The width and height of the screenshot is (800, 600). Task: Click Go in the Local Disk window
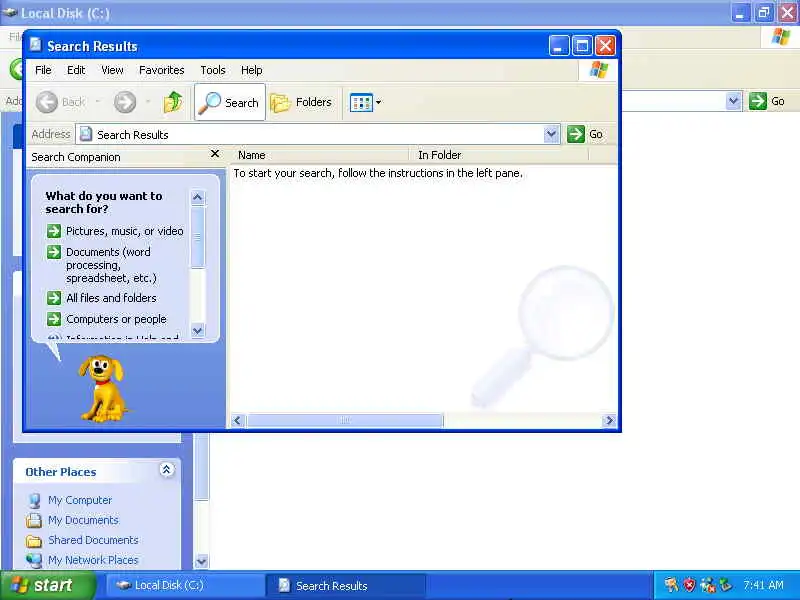point(767,101)
